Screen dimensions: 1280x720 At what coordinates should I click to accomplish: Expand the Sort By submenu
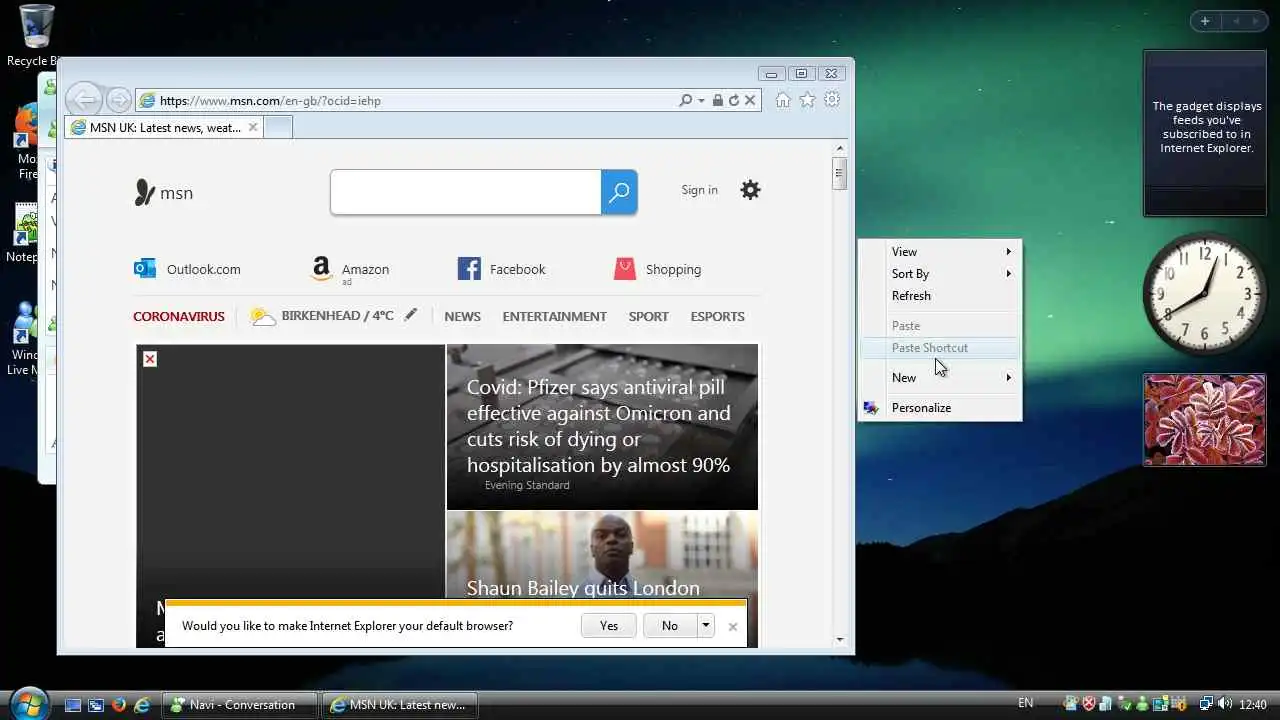[940, 274]
